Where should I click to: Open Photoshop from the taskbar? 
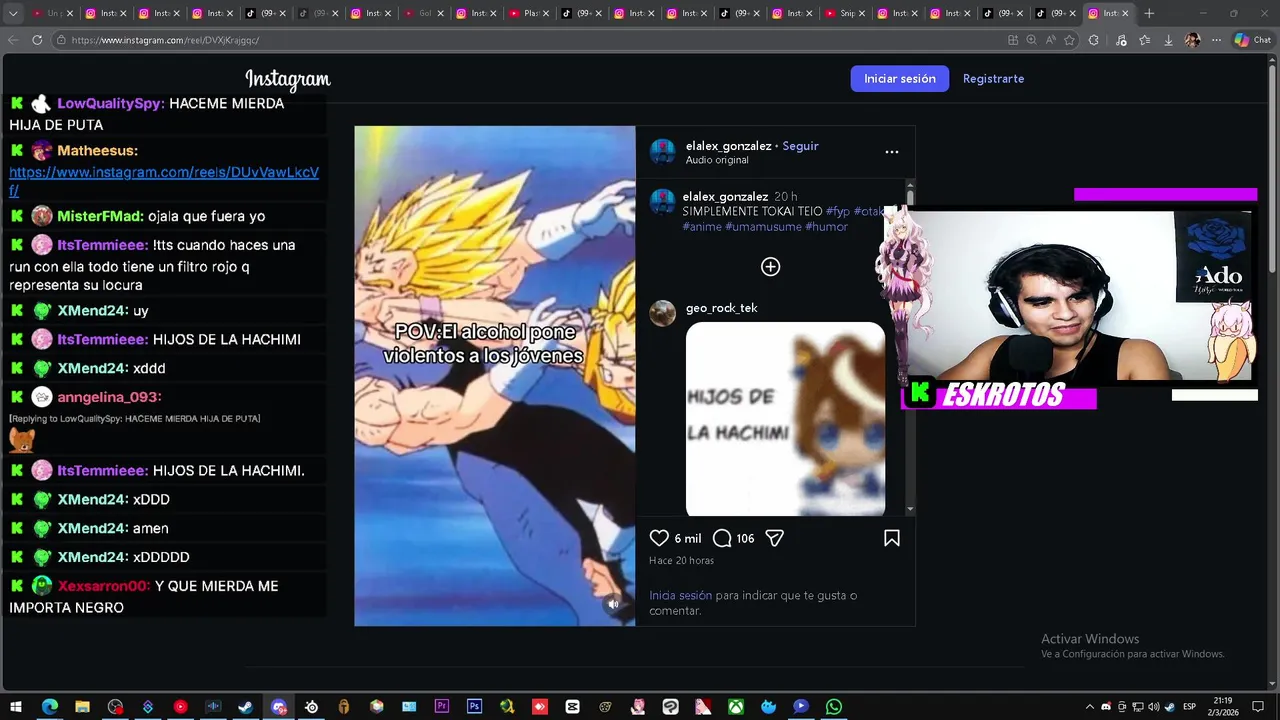(x=474, y=706)
